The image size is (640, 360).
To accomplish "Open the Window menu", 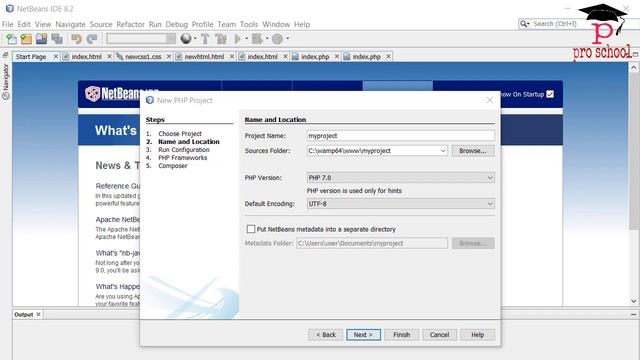I will pos(276,24).
